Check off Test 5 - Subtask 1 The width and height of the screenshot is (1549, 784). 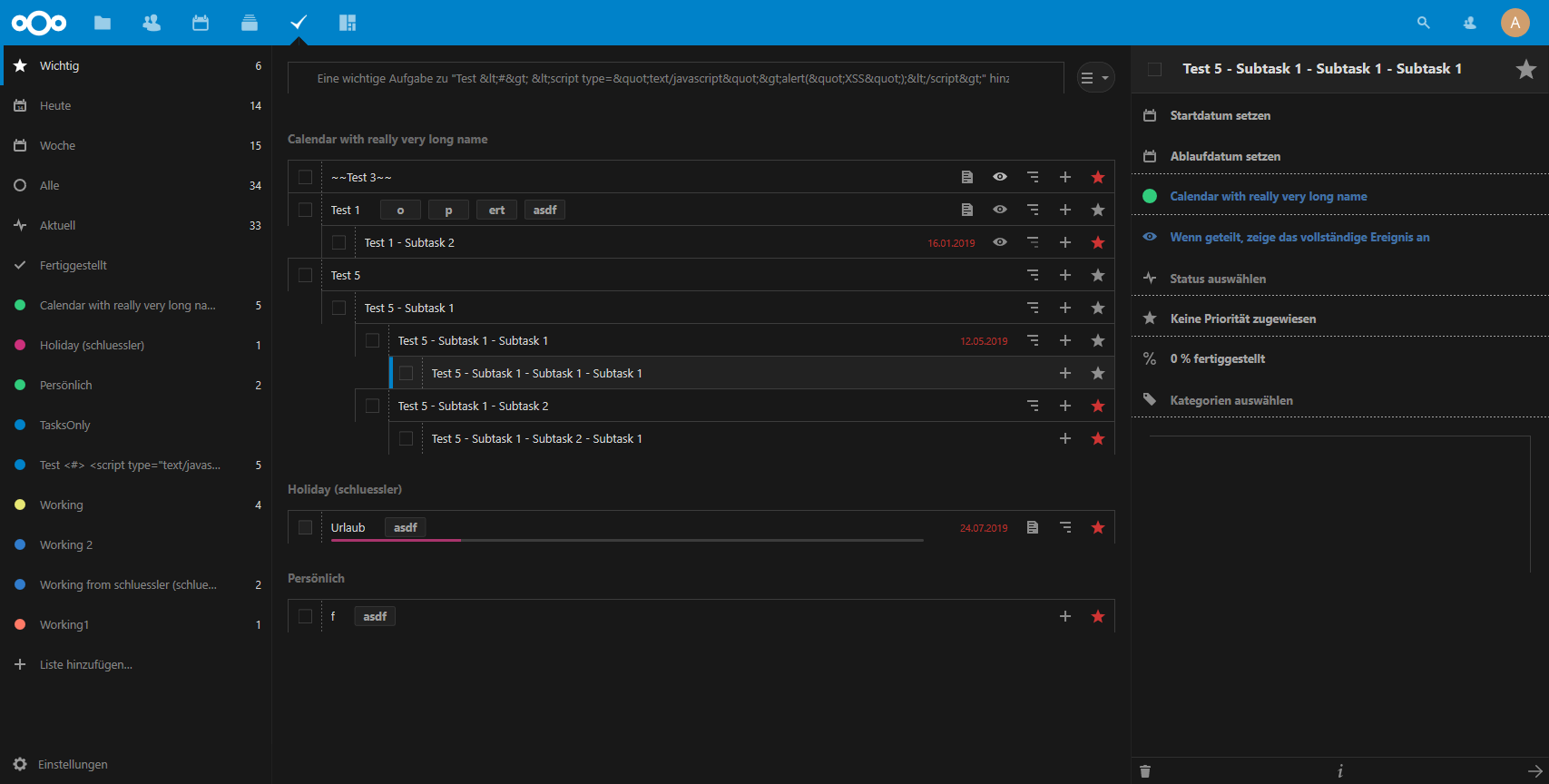[338, 308]
